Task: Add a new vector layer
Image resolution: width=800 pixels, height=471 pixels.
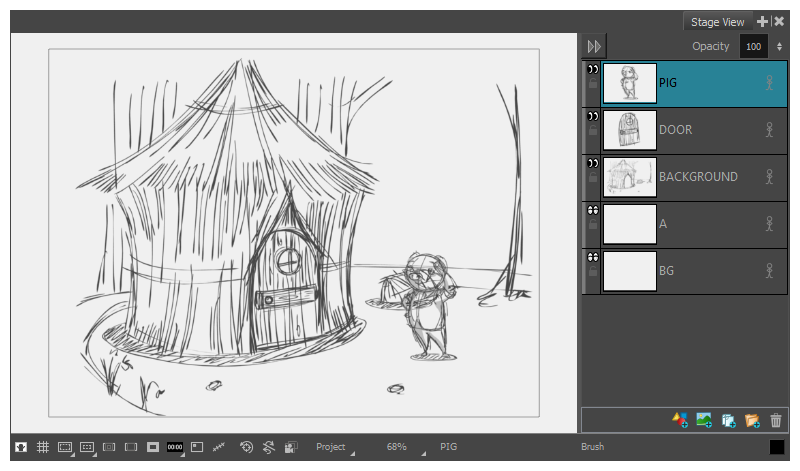Action: 680,421
